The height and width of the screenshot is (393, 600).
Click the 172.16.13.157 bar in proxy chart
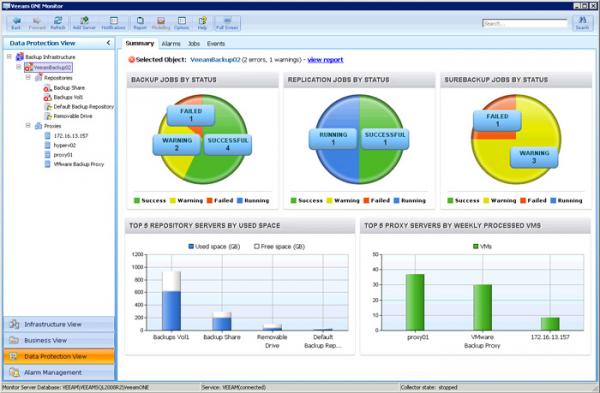(550, 324)
